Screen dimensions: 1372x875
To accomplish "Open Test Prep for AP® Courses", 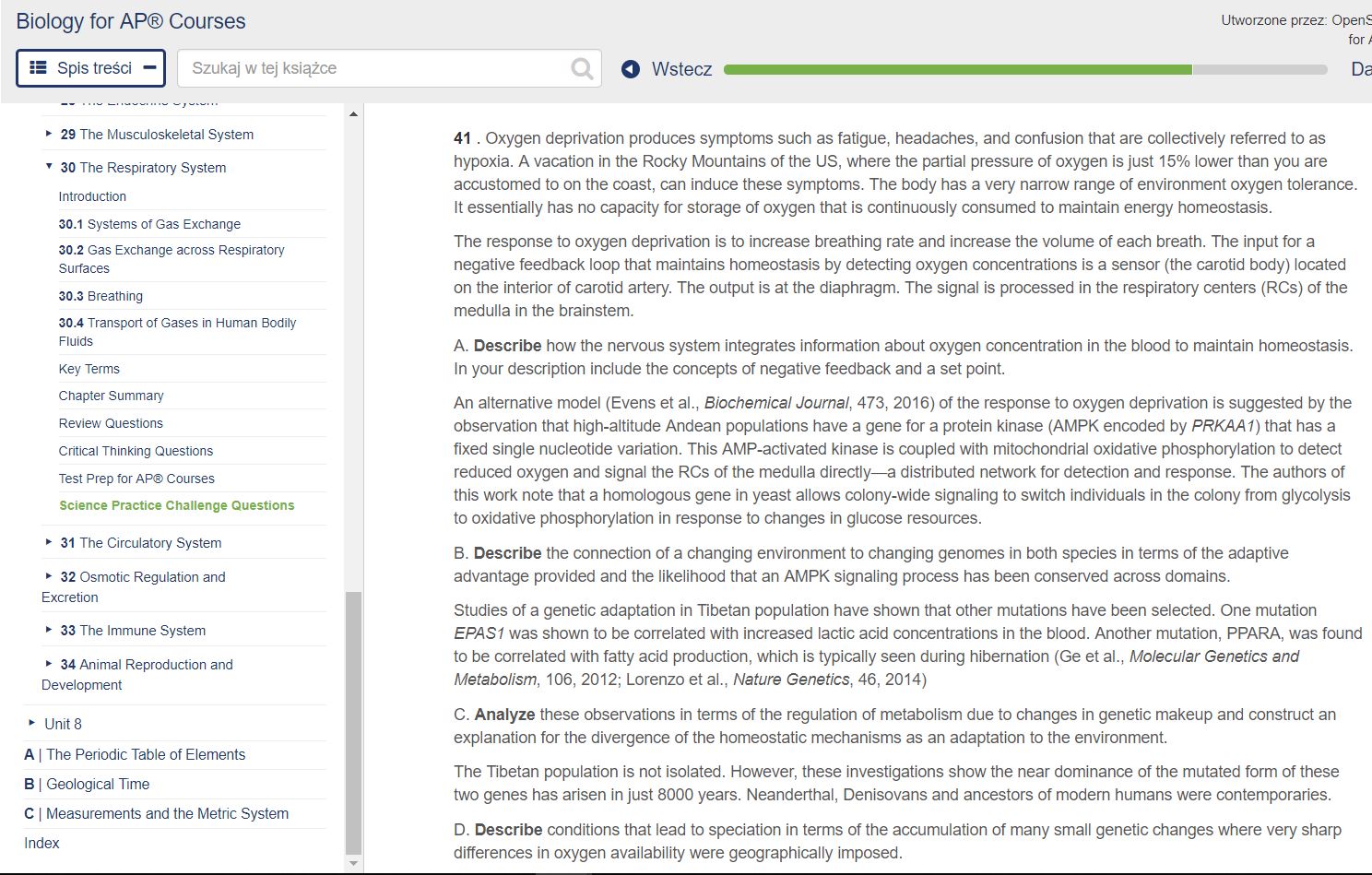I will (136, 479).
